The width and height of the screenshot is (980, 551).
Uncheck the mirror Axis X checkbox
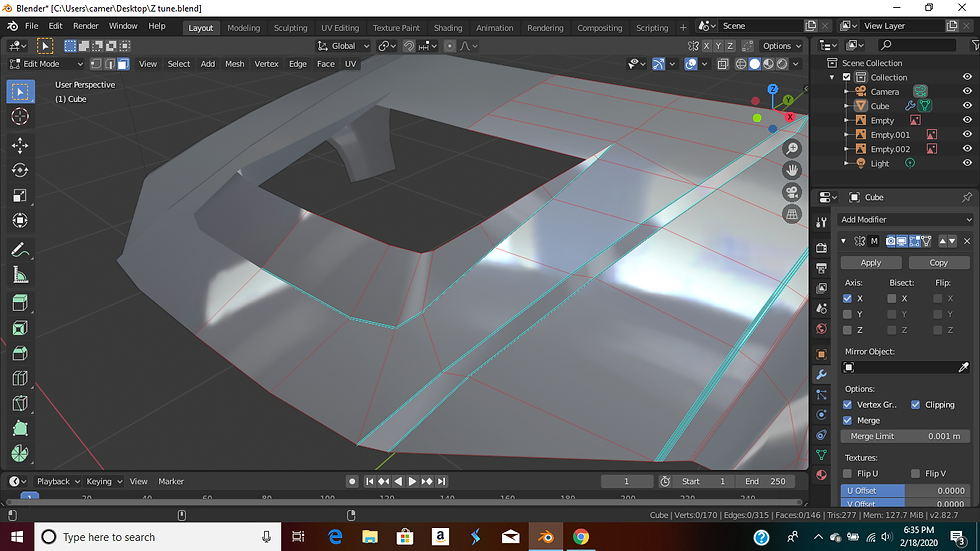click(848, 299)
